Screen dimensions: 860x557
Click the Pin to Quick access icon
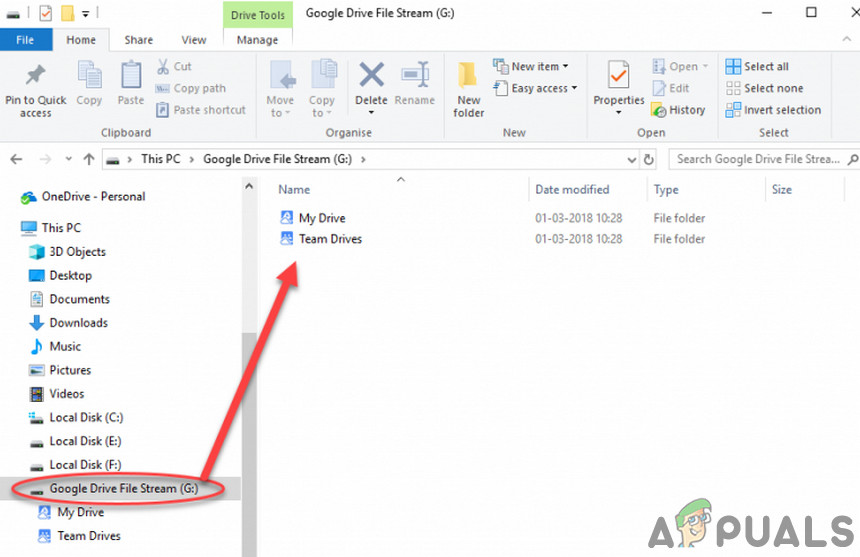tap(36, 75)
